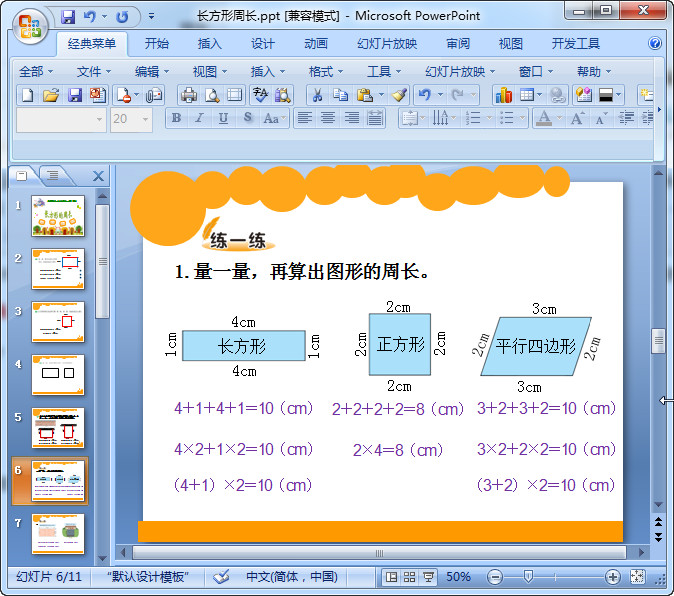The image size is (674, 596).
Task: Select slide 7 thumbnail
Action: (58, 534)
